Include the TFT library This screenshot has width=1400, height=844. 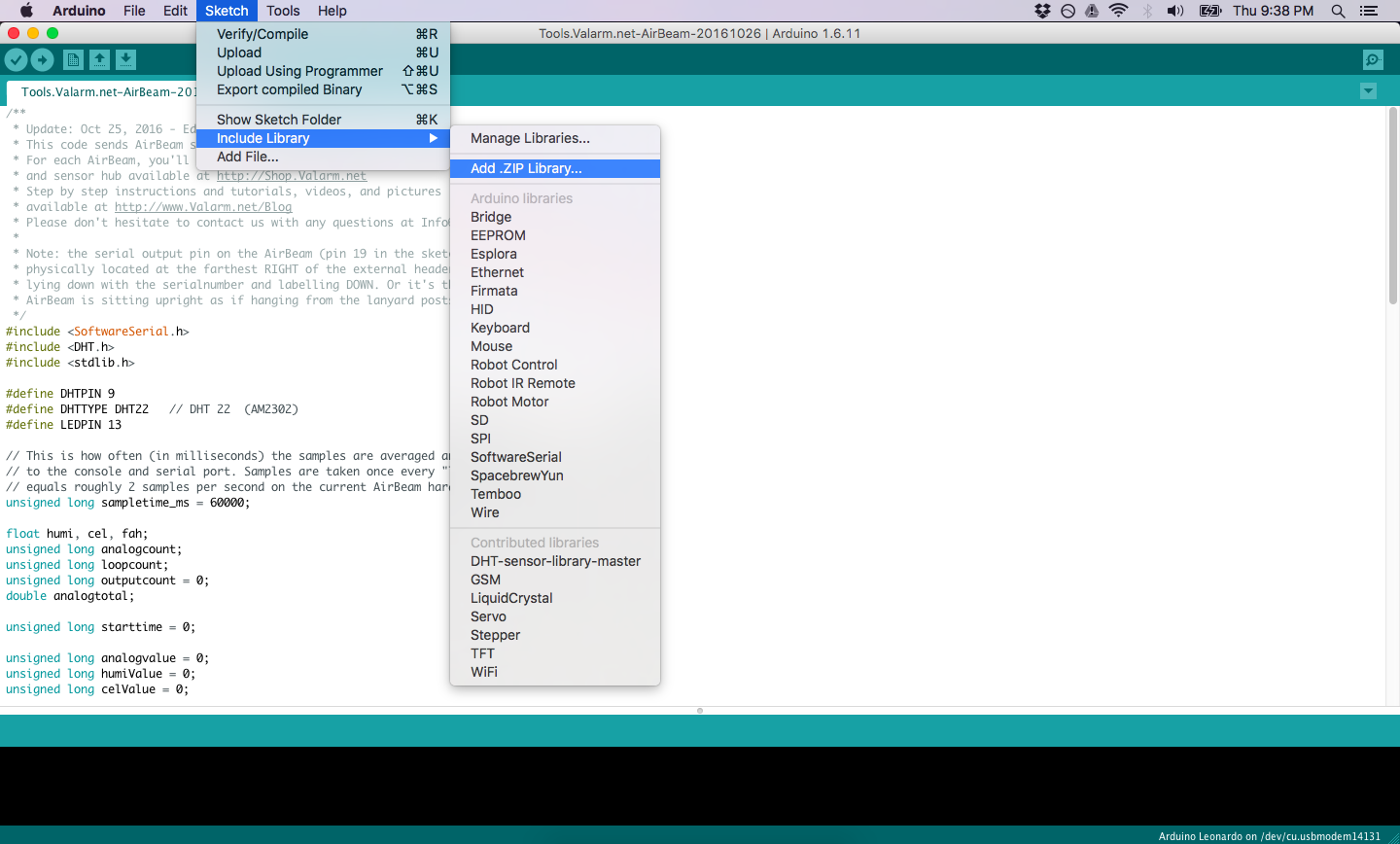[x=555, y=653]
